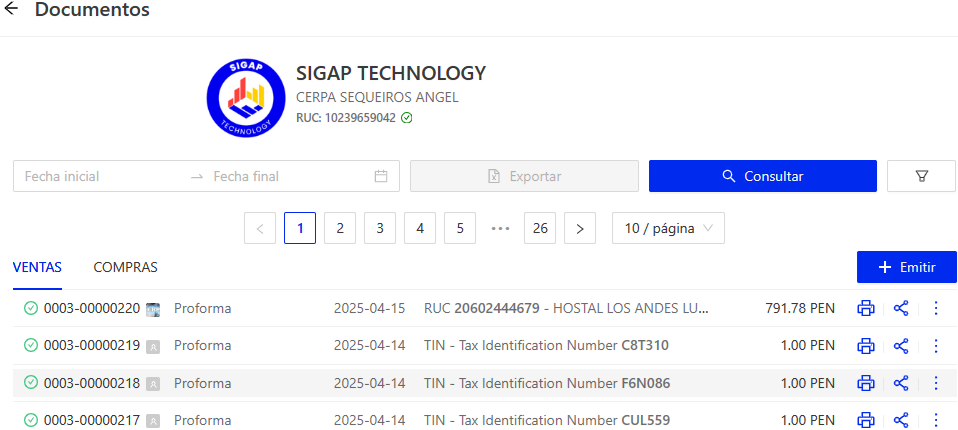The image size is (958, 430).
Task: Go to next page arrow in pagination
Action: [580, 228]
